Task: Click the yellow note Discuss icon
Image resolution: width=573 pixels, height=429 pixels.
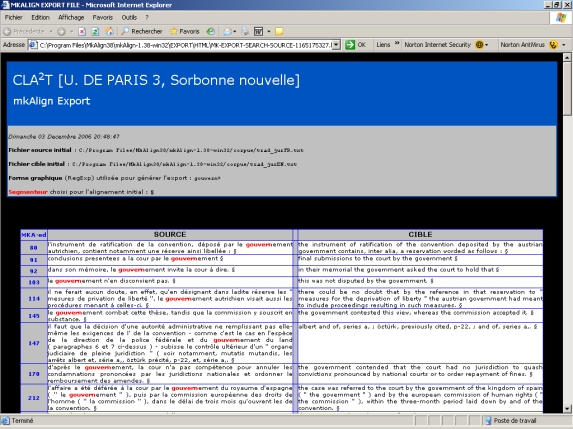Action: [x=279, y=31]
